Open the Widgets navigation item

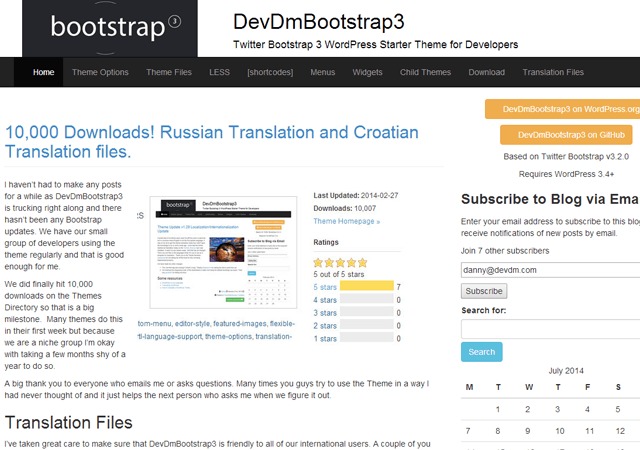point(367,72)
